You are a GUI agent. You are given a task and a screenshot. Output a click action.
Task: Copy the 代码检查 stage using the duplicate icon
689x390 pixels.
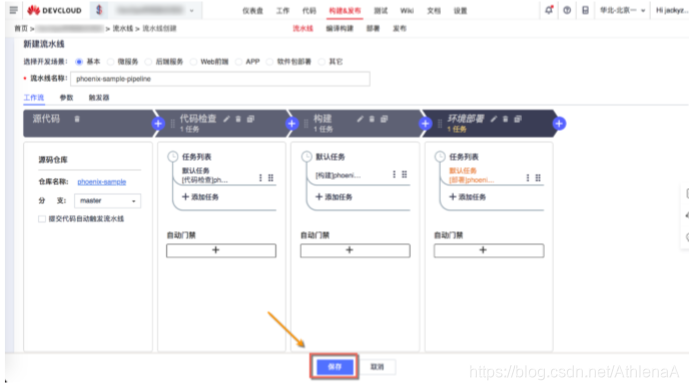[250, 119]
